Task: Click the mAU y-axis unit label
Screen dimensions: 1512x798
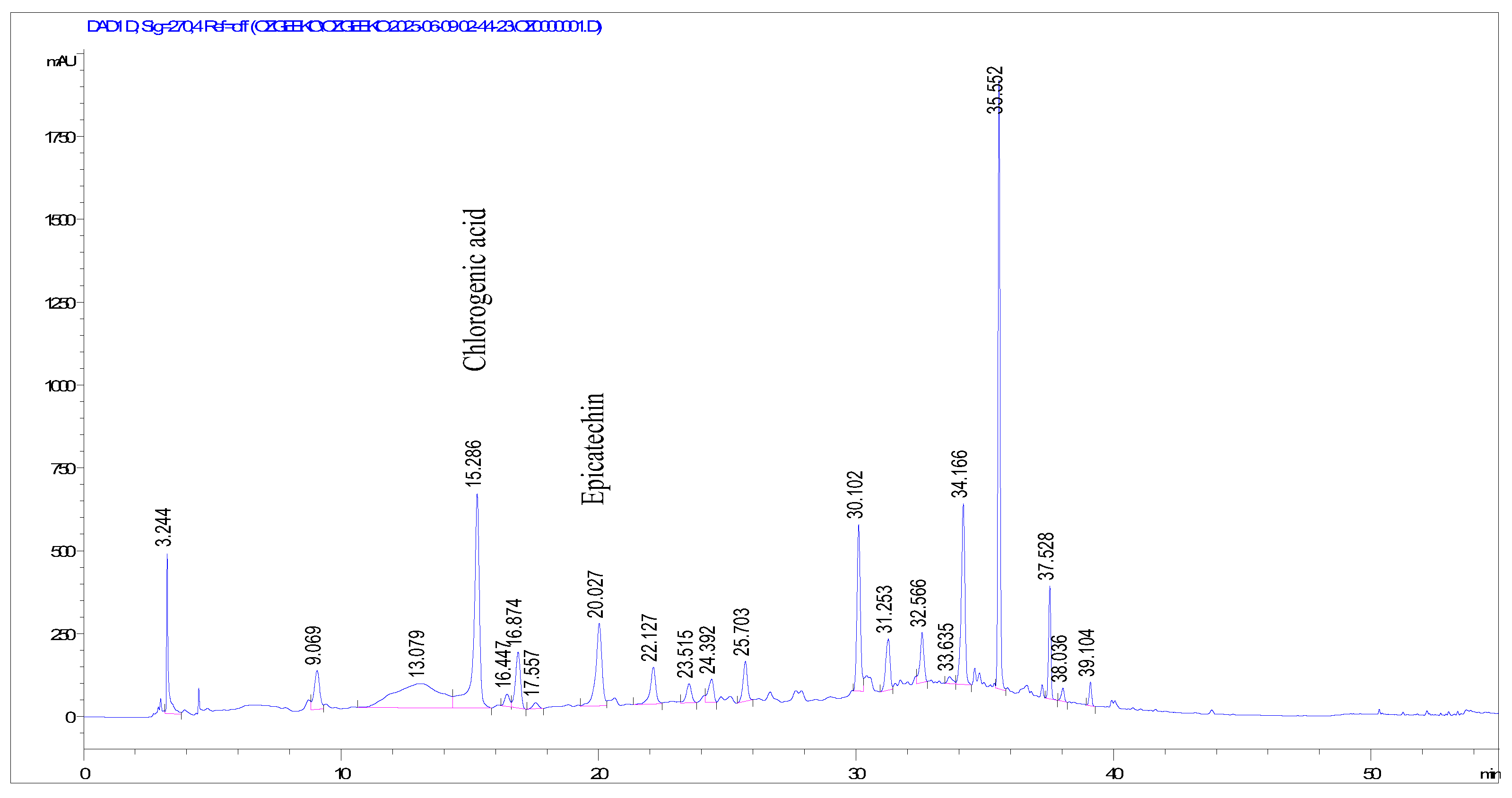Action: [61, 61]
